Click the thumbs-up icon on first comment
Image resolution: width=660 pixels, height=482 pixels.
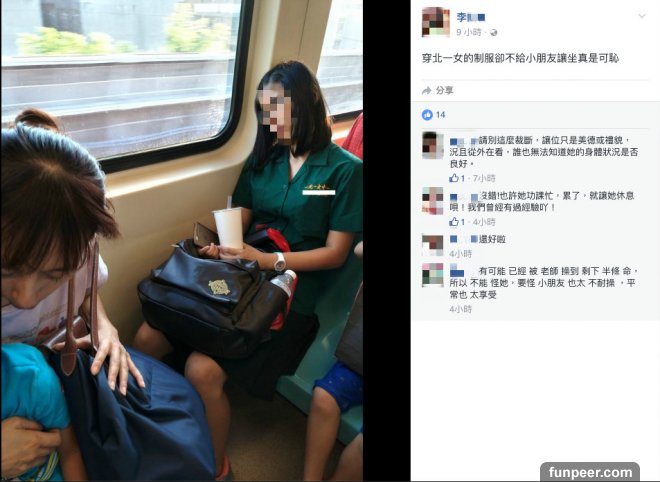coord(453,178)
